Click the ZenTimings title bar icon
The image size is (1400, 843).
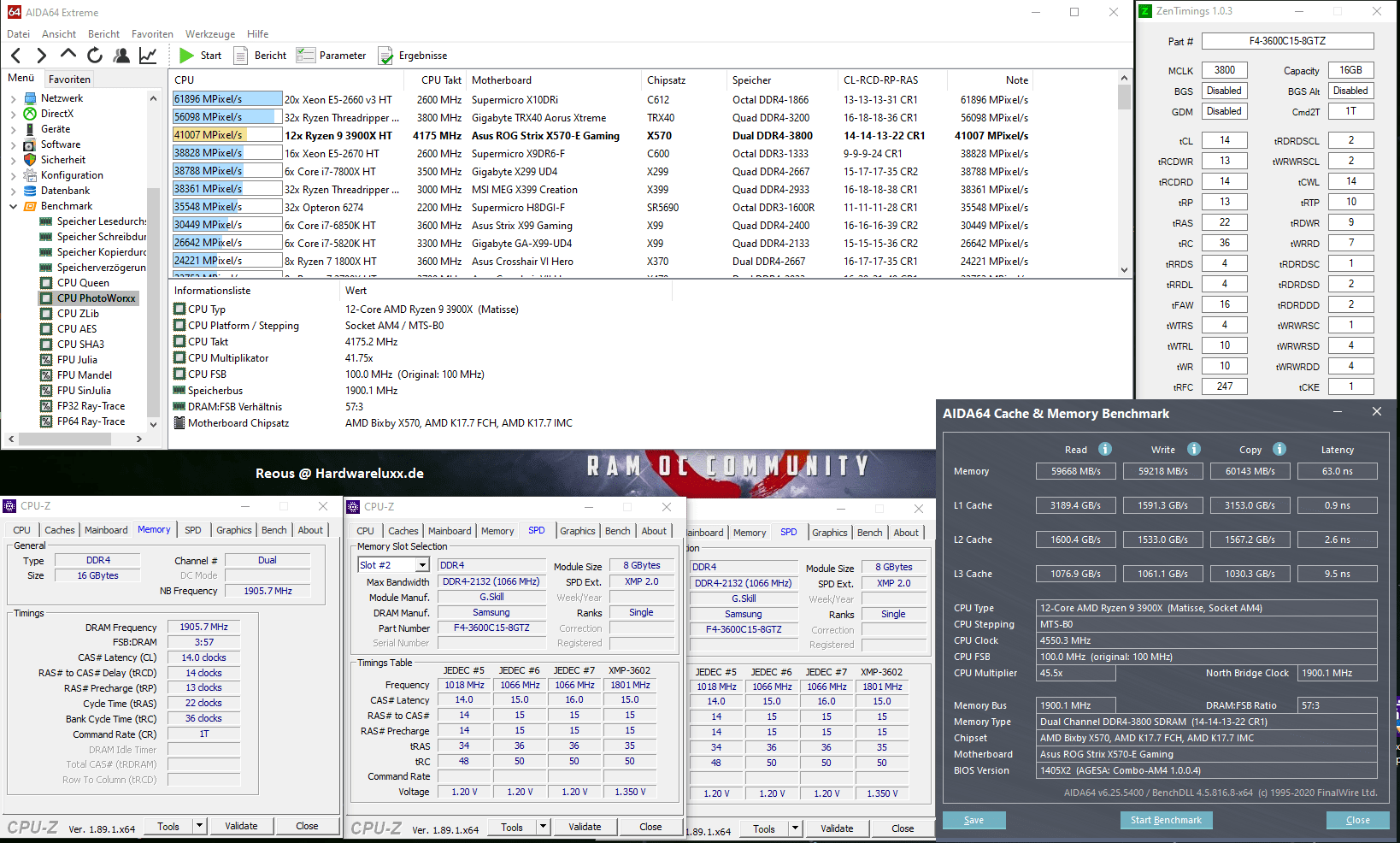tap(1145, 11)
